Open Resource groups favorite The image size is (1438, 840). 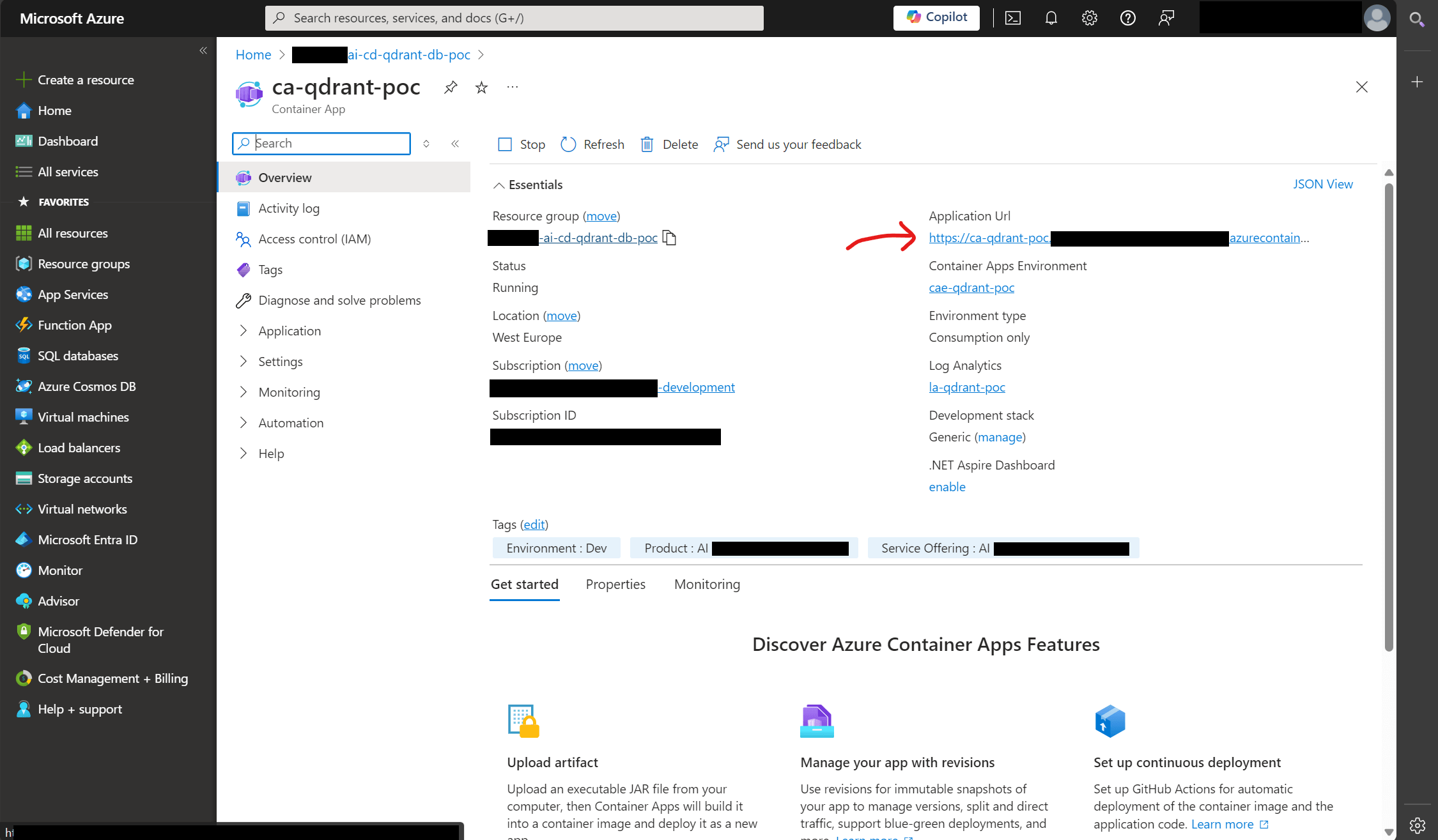(73, 264)
